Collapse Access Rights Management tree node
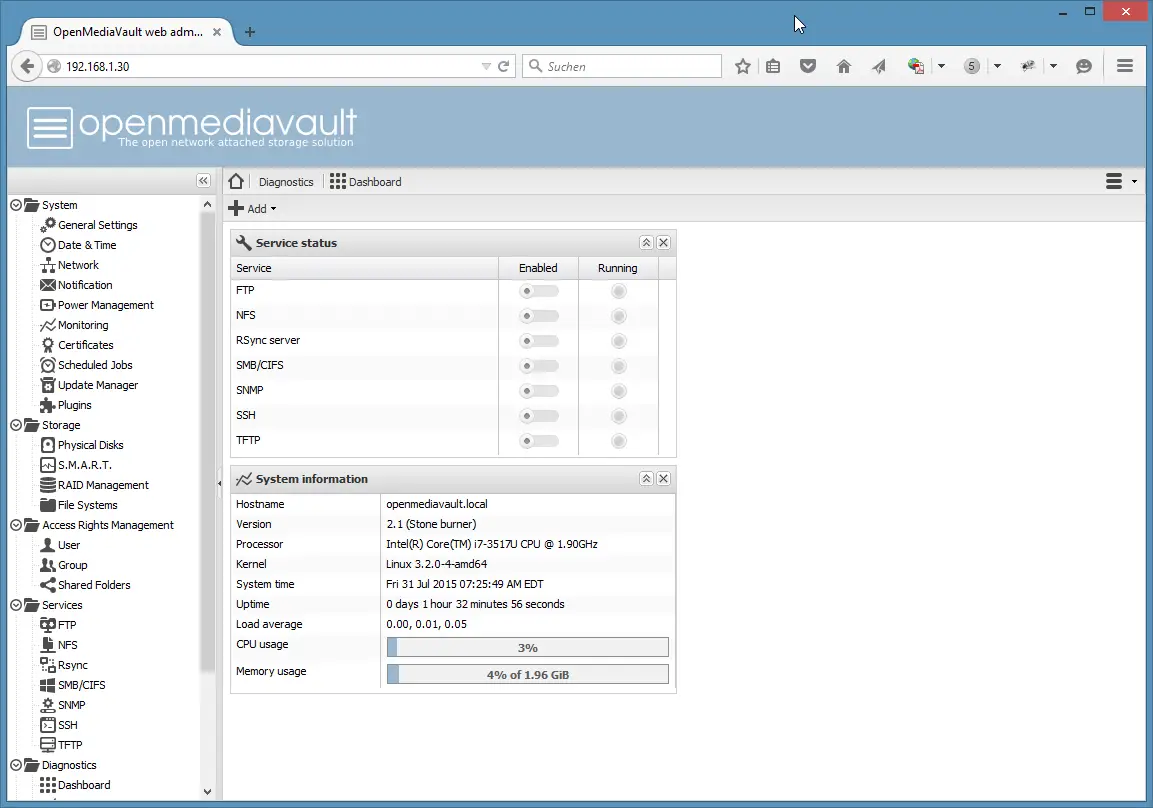Viewport: 1153px width, 808px height. click(x=16, y=525)
